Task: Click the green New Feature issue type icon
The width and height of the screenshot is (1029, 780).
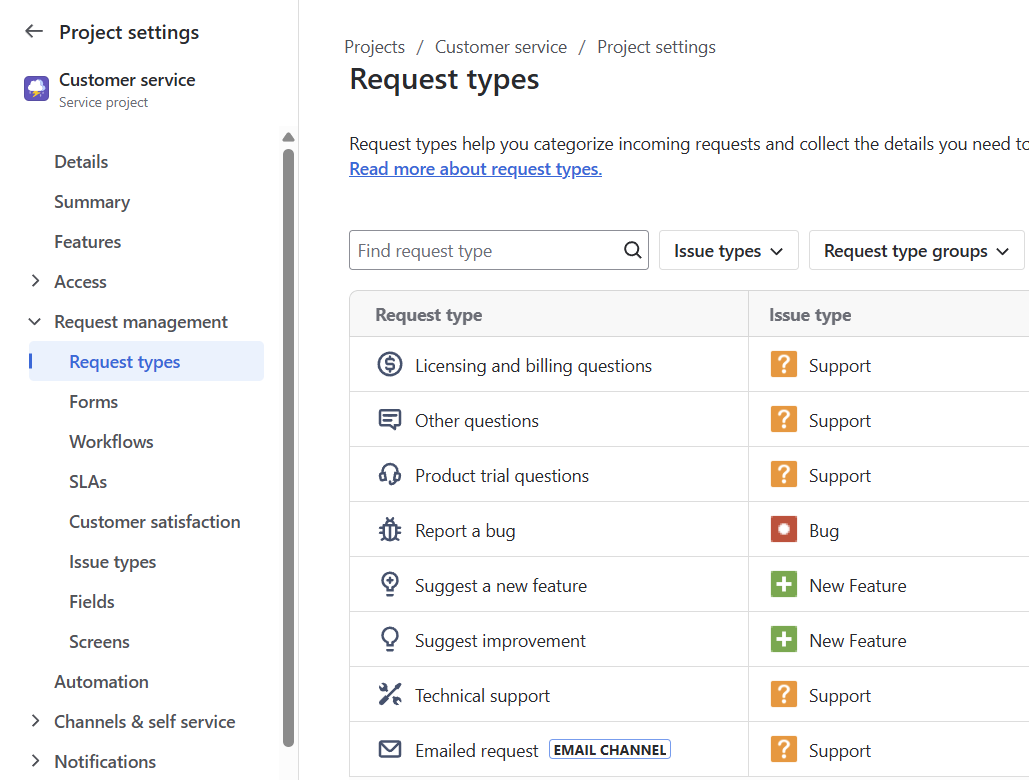Action: coord(783,584)
